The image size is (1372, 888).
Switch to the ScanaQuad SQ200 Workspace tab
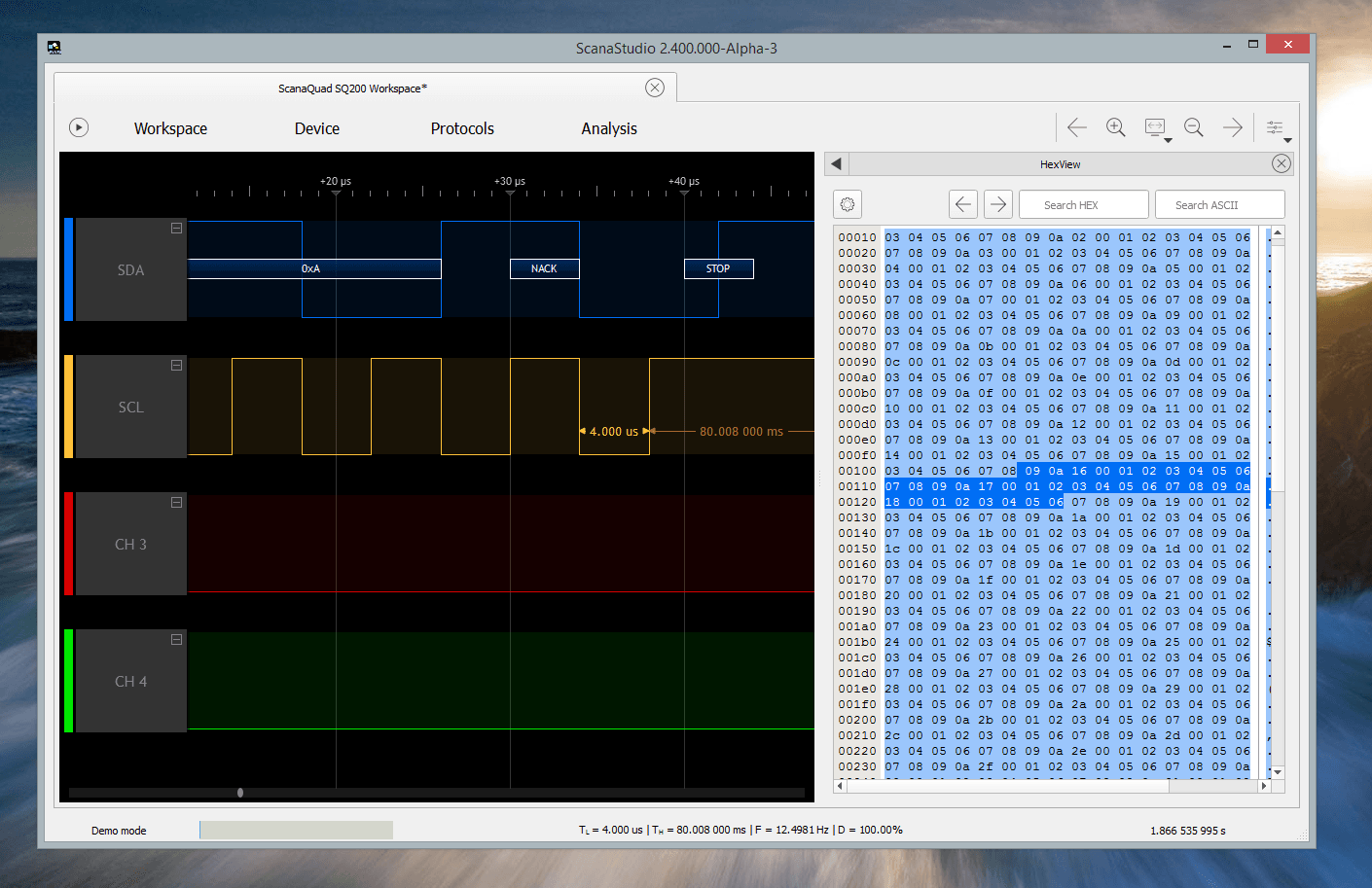[352, 88]
